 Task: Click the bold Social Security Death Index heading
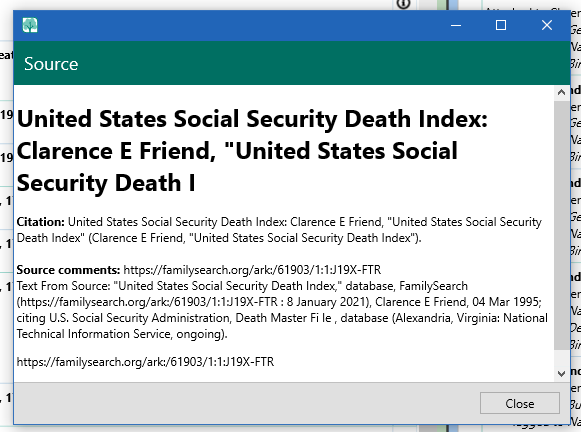click(252, 151)
